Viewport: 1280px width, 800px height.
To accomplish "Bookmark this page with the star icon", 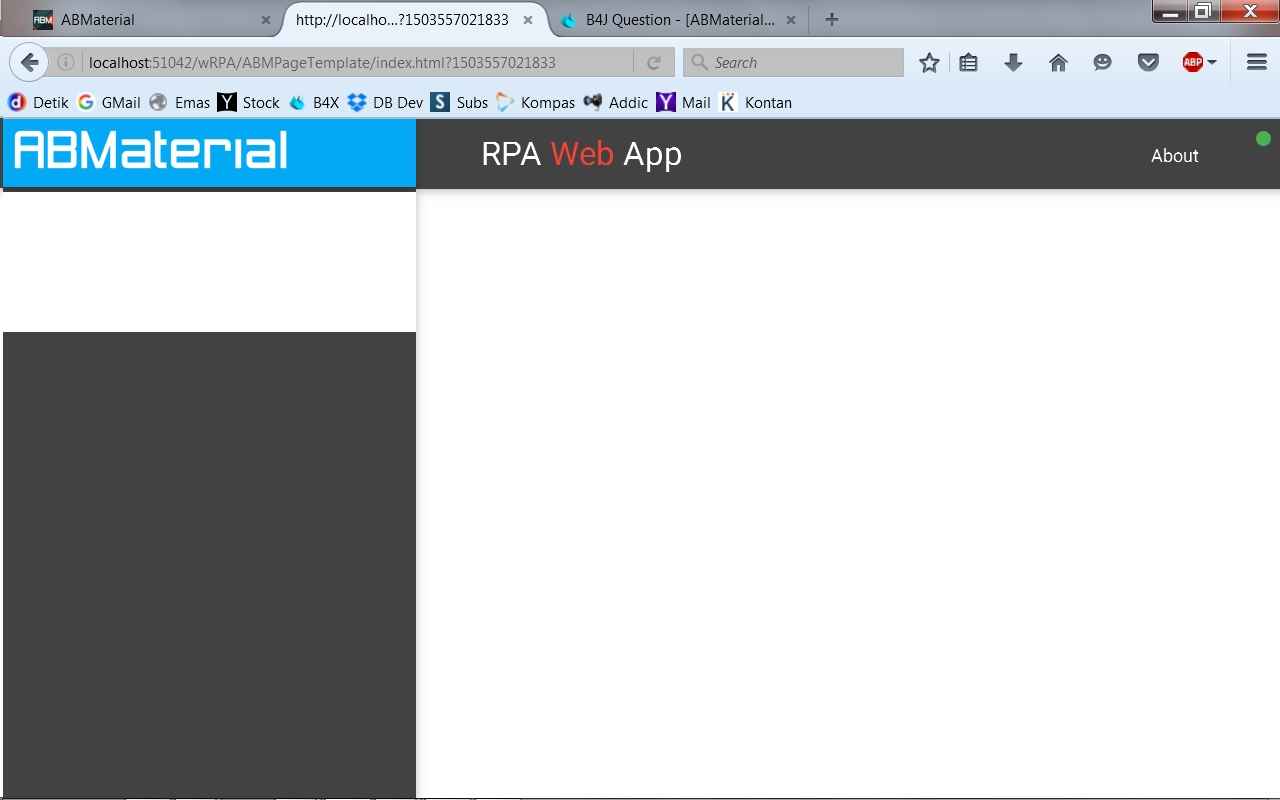I will (x=929, y=62).
